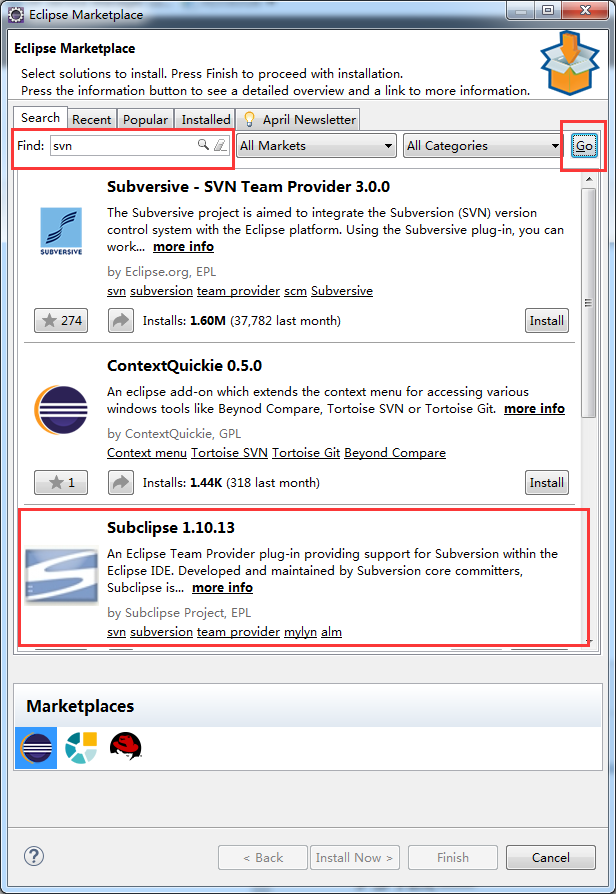The image size is (616, 894).
Task: Click the 'by Subclipse Project, EPL' text
Action: pos(179,612)
